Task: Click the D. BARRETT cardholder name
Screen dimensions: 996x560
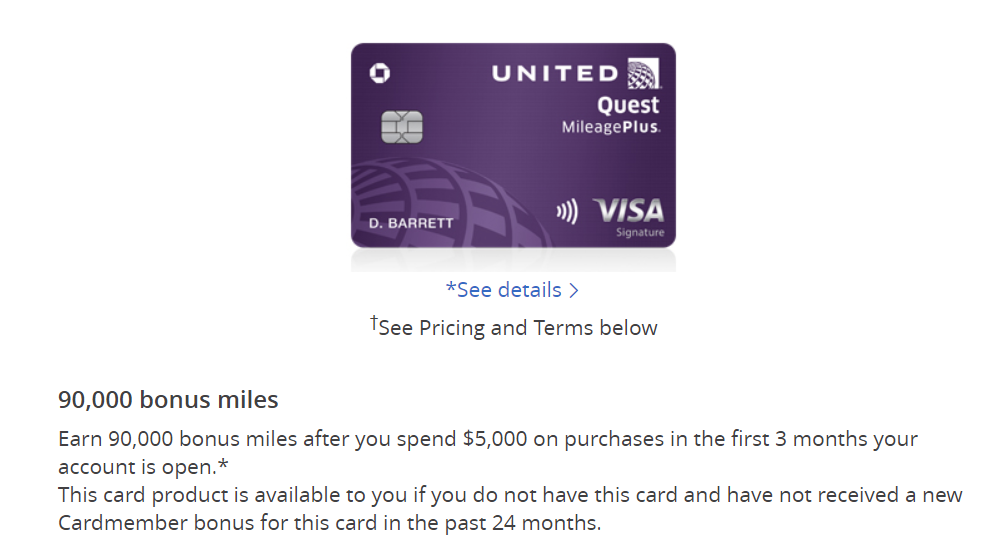Action: 411,223
